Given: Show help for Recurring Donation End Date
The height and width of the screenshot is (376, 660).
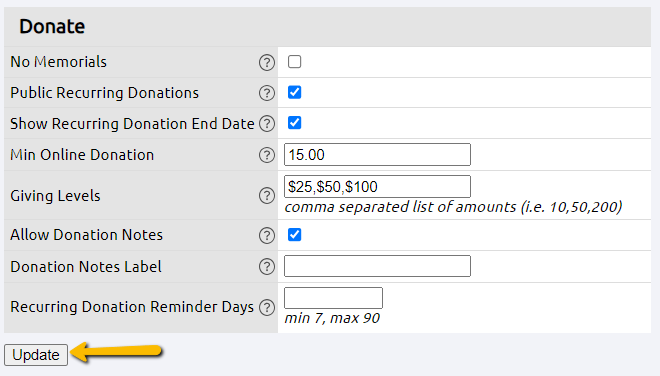Looking at the screenshot, I should (x=266, y=124).
